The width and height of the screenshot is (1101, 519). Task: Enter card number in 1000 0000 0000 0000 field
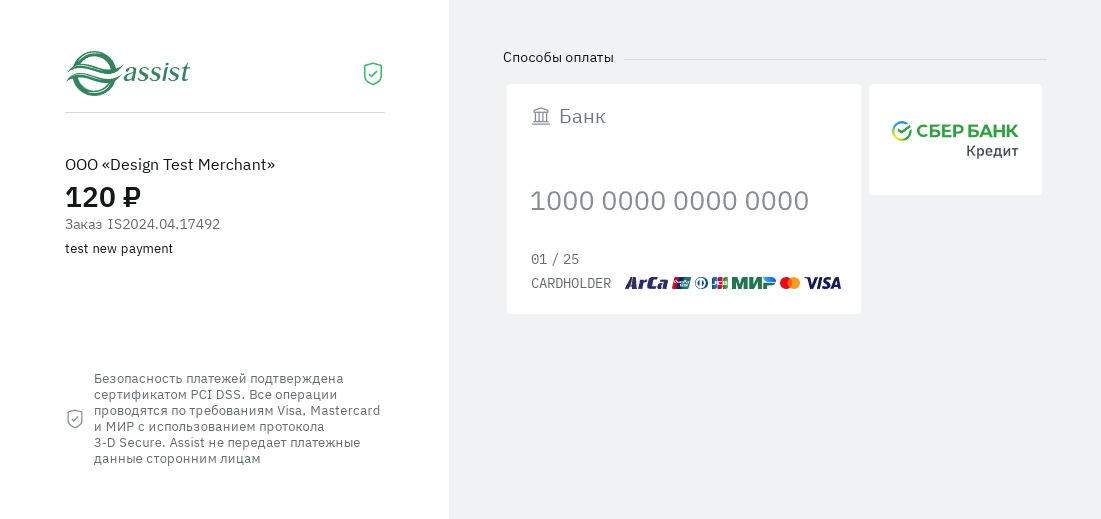[669, 201]
